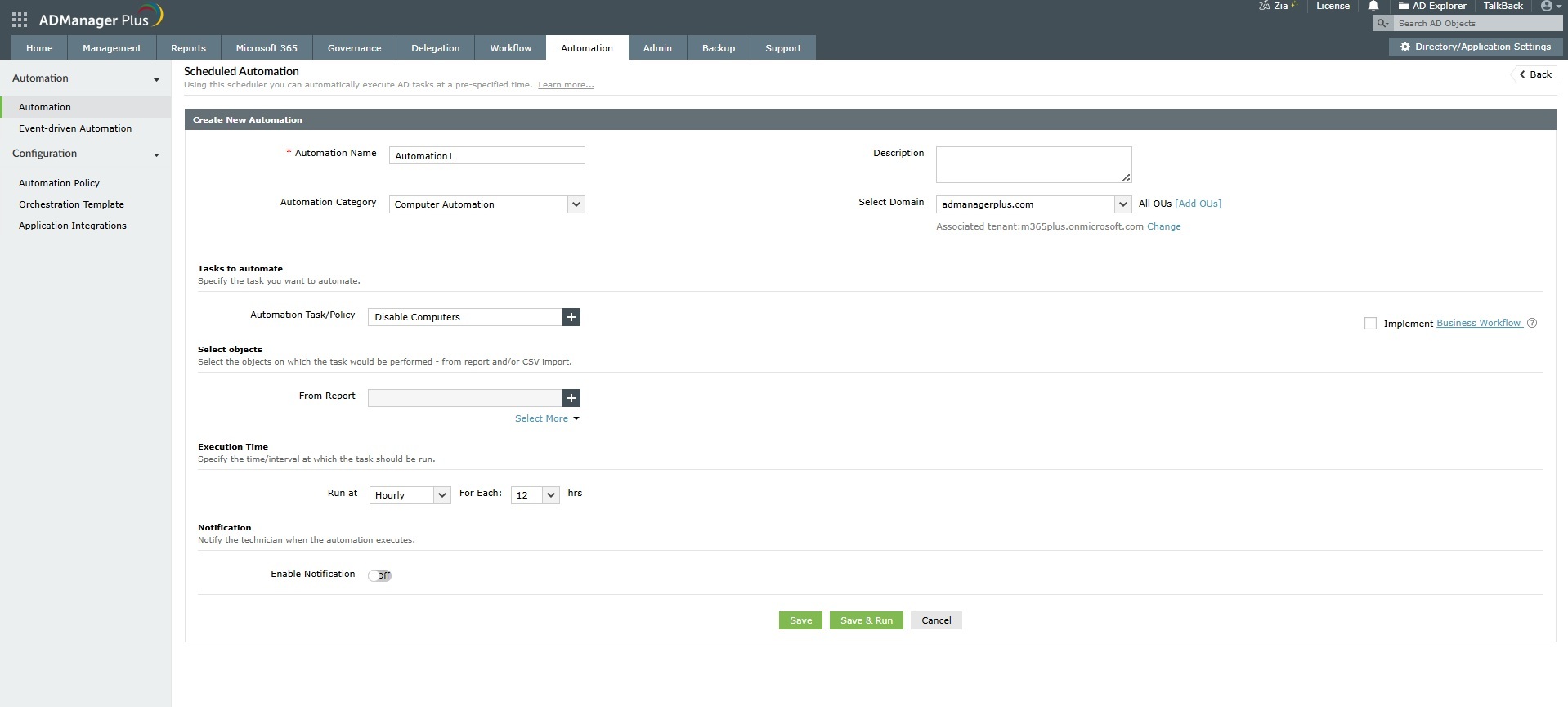
Task: Click the search magnifier icon
Action: 1382,24
